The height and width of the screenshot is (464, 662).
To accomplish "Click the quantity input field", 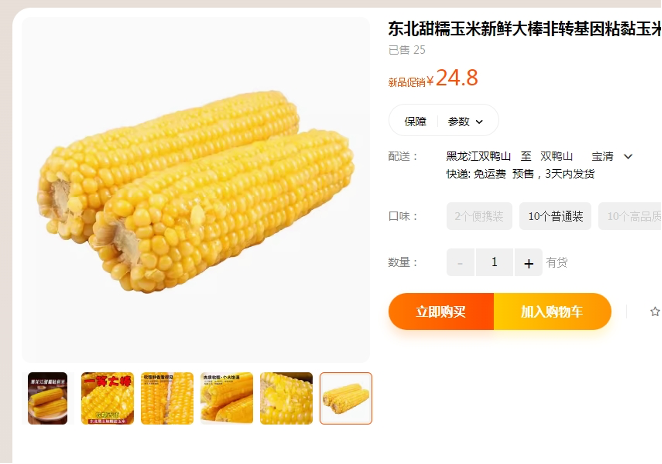I will (x=494, y=263).
